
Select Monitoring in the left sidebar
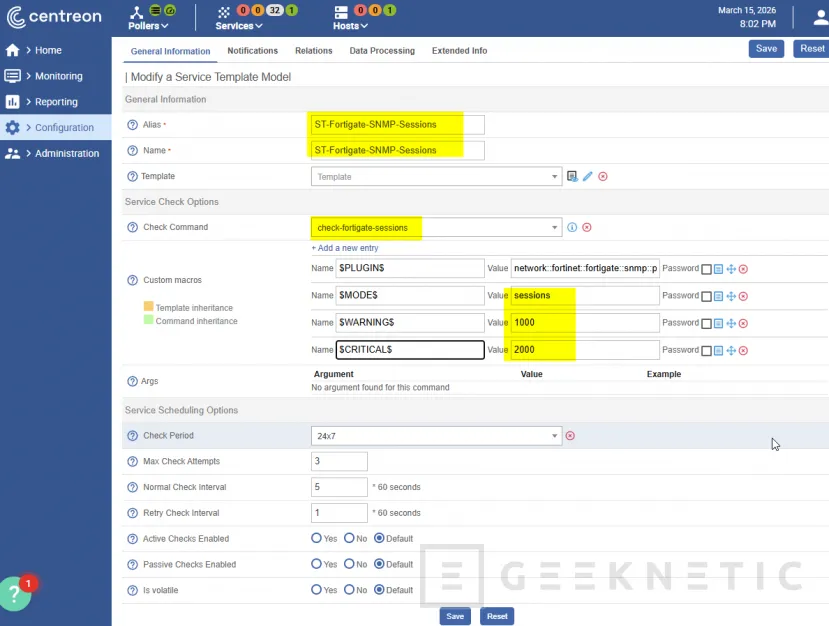[60, 76]
